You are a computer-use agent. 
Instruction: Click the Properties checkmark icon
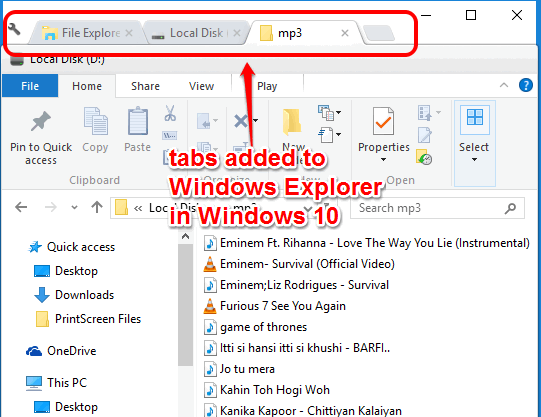[383, 121]
